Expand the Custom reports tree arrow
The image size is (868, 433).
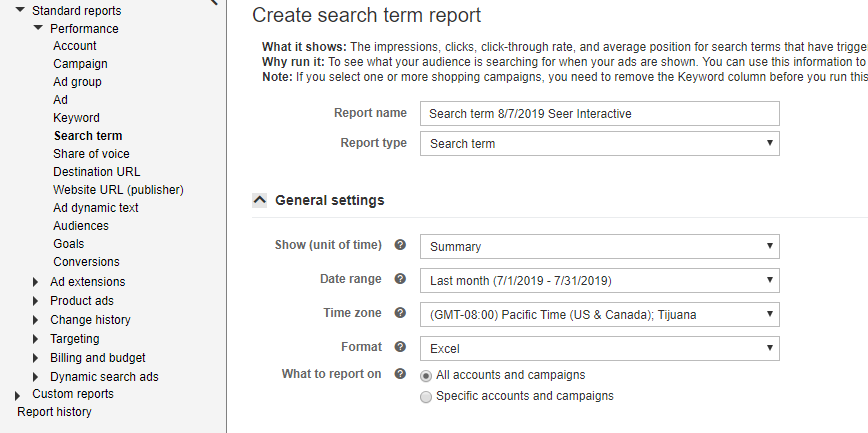click(x=18, y=395)
